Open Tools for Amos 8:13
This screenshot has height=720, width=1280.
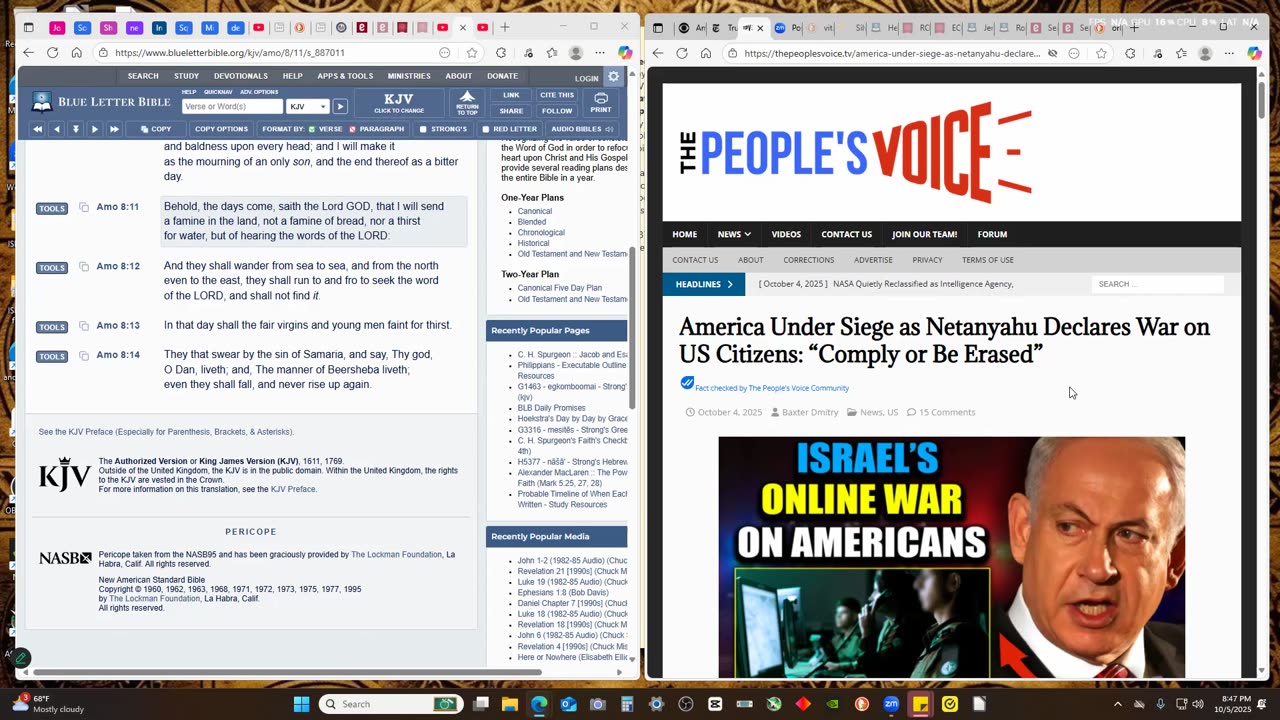point(52,326)
